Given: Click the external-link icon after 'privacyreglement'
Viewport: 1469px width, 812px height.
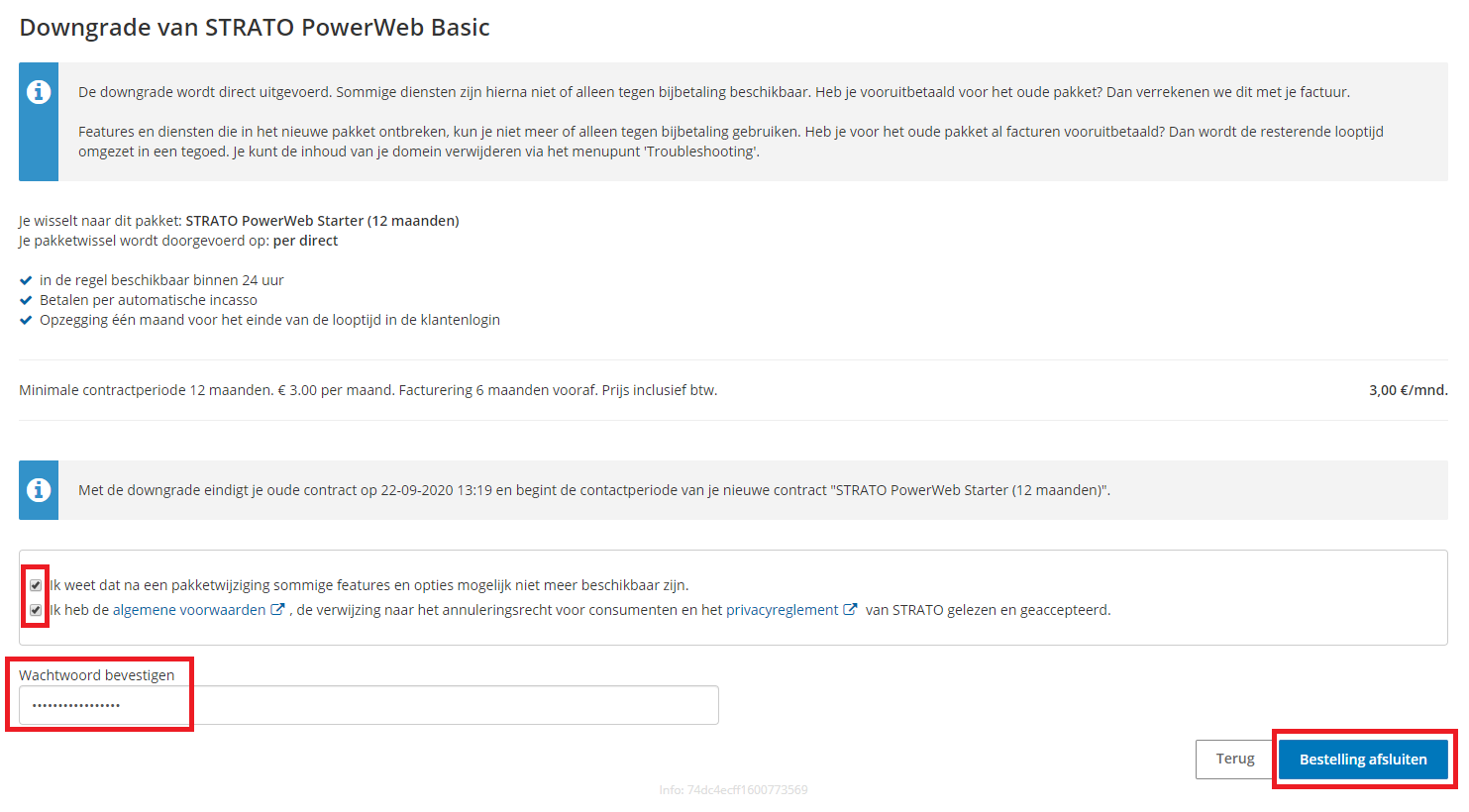Looking at the screenshot, I should (x=850, y=610).
